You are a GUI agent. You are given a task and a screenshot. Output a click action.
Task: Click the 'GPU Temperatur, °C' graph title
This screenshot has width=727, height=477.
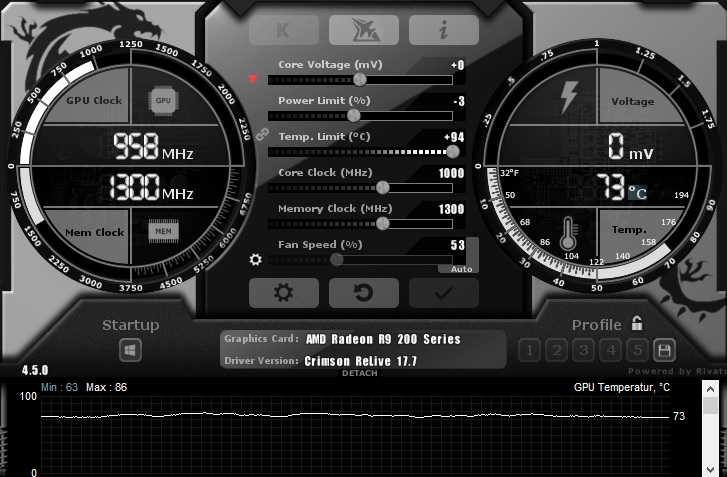click(622, 388)
